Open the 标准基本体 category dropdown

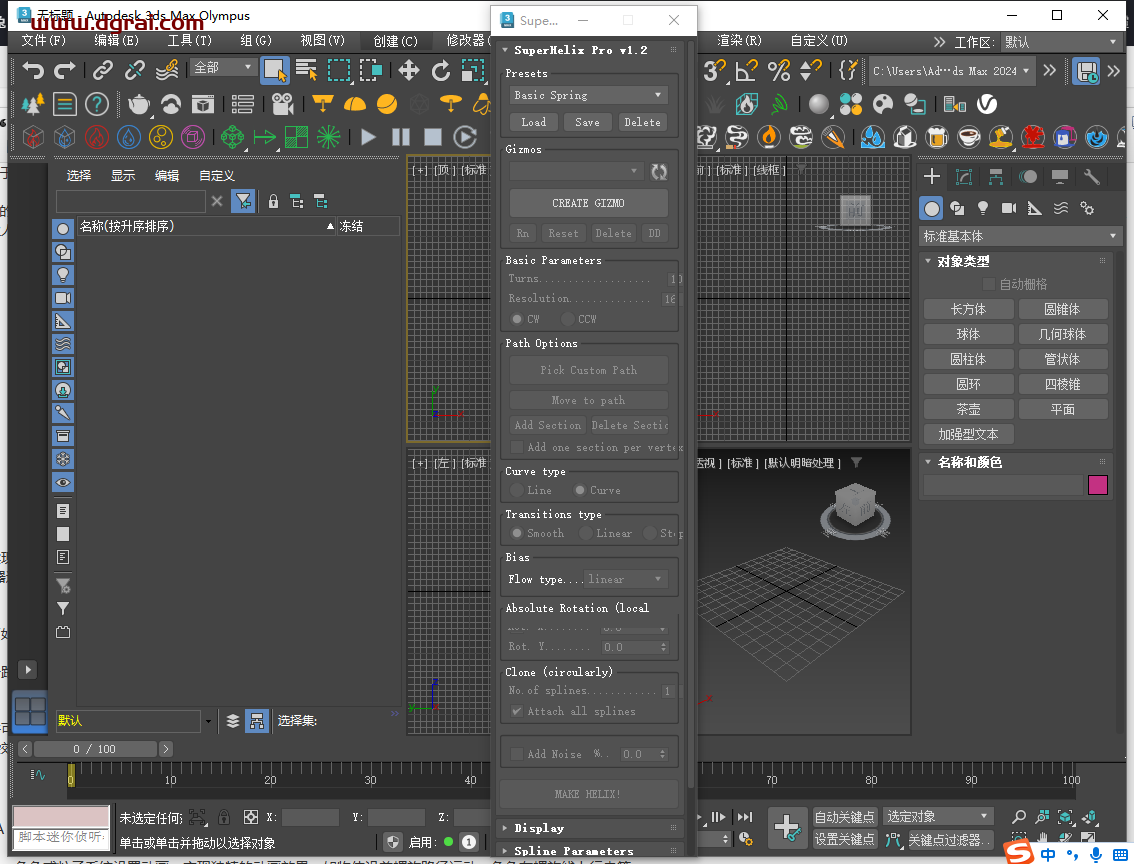pyautogui.click(x=1020, y=236)
